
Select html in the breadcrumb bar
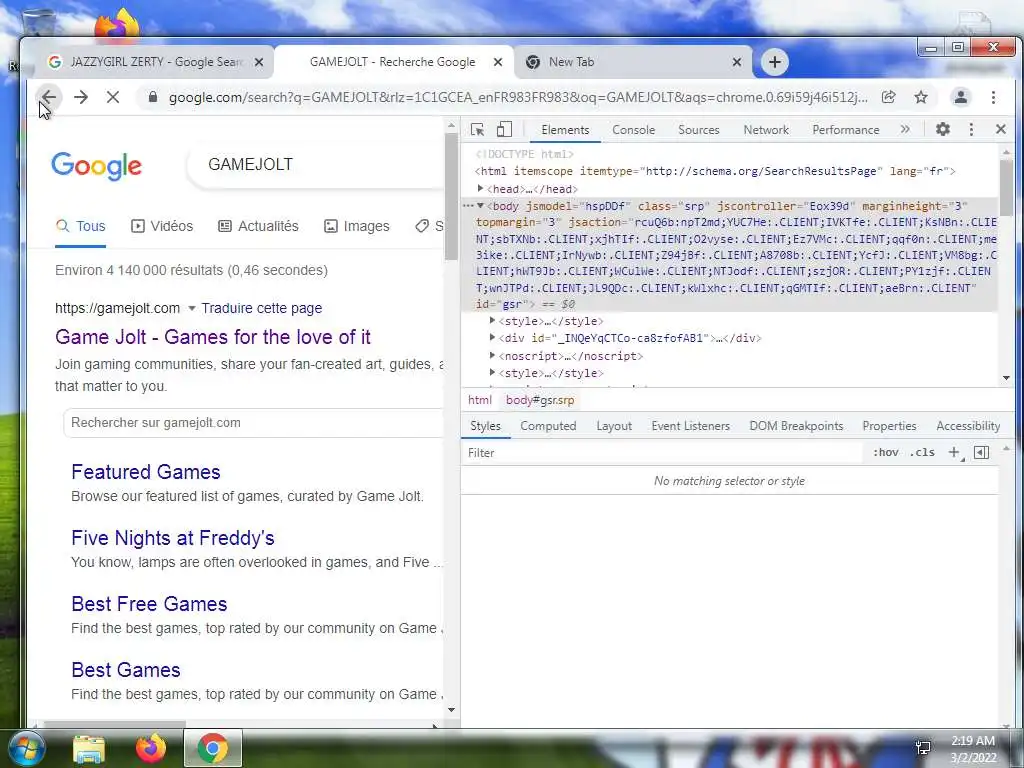(480, 400)
